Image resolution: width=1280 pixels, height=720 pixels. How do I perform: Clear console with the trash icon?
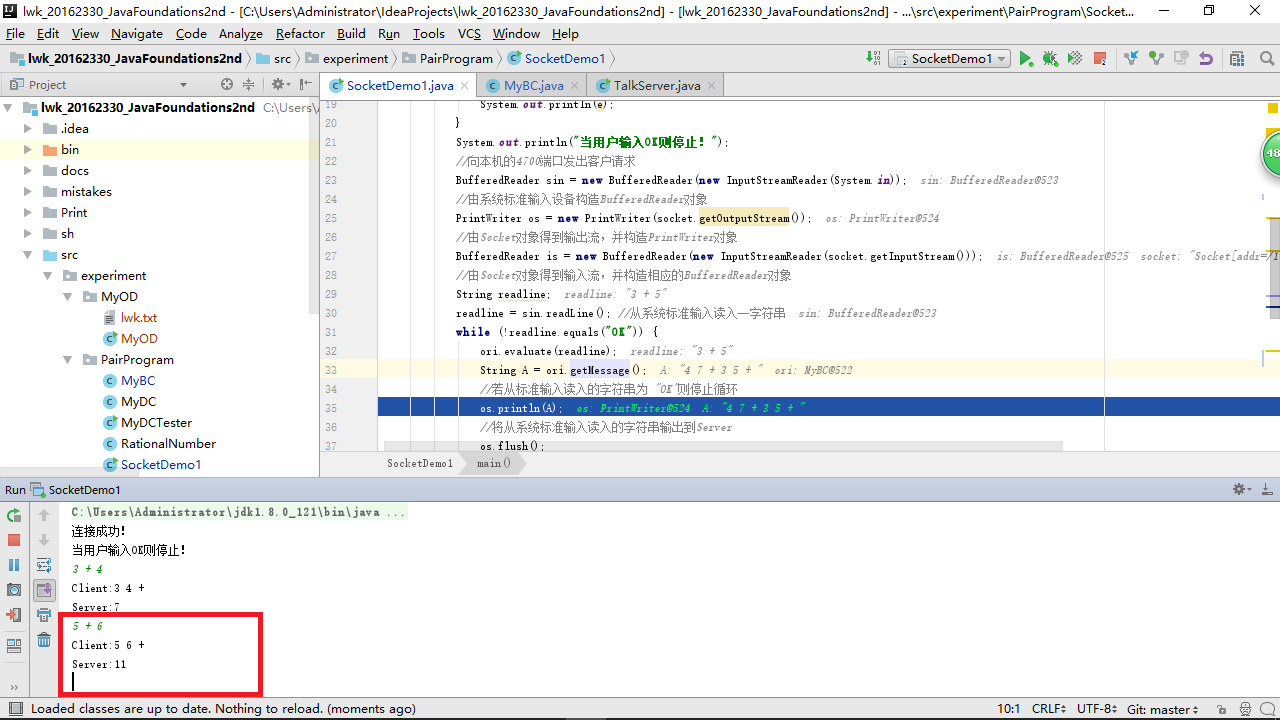tap(44, 640)
